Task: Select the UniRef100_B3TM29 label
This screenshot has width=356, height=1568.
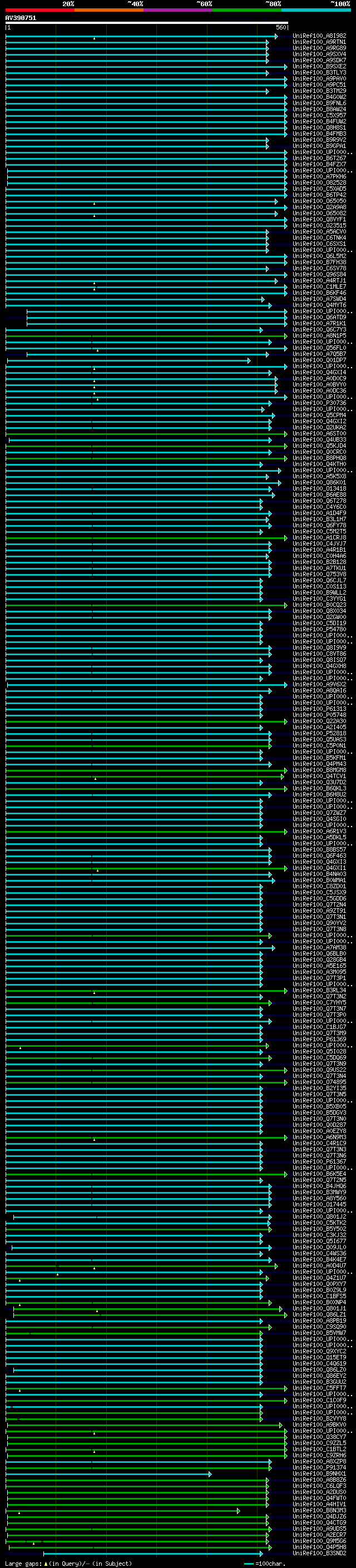Action: [319, 91]
